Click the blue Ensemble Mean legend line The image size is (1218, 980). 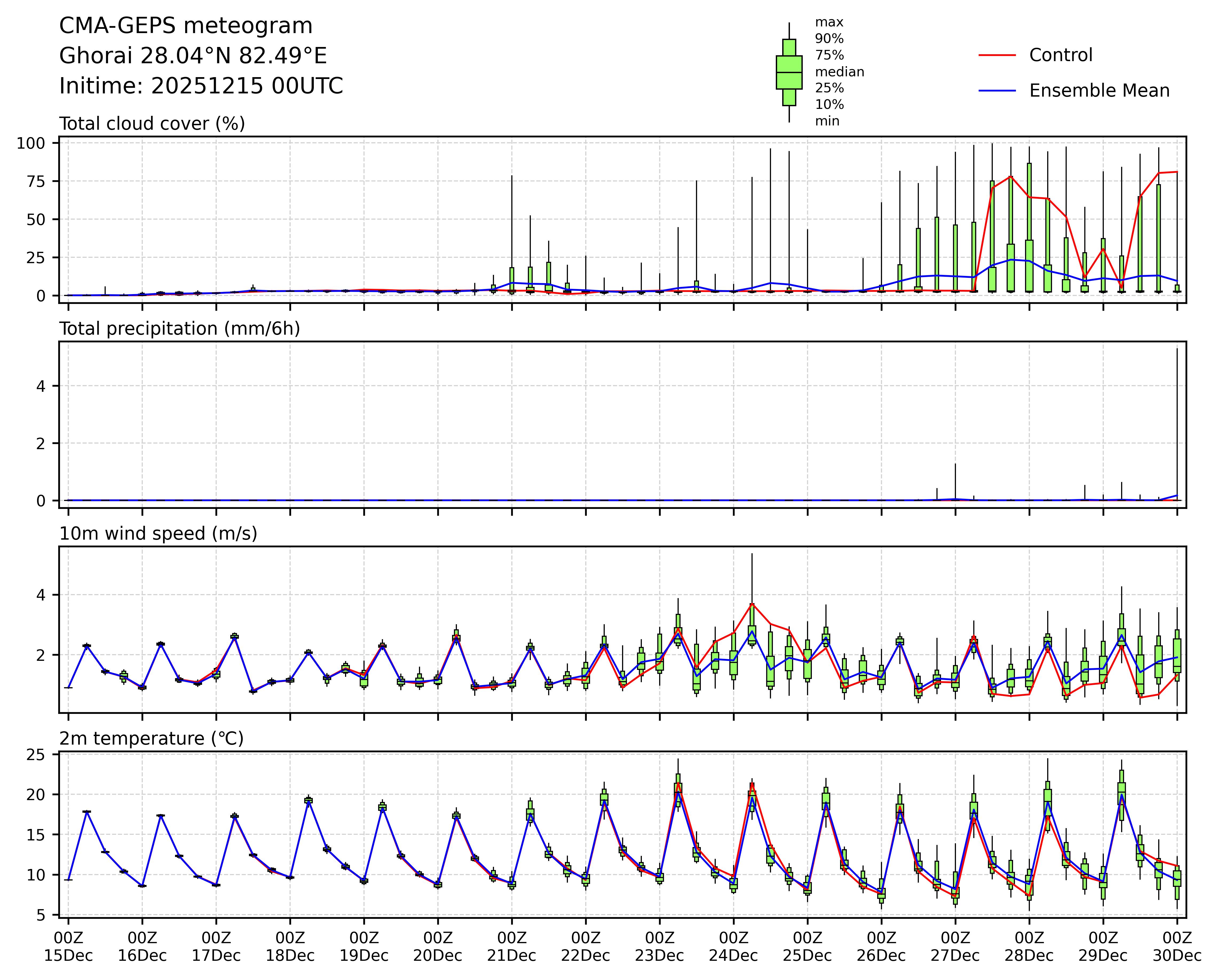coord(997,91)
